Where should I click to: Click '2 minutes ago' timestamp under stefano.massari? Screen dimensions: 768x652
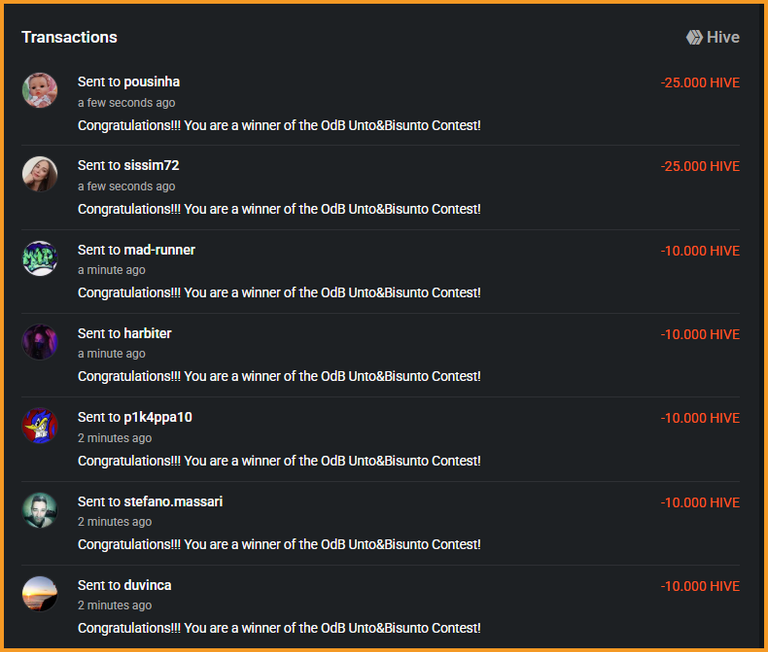click(115, 522)
